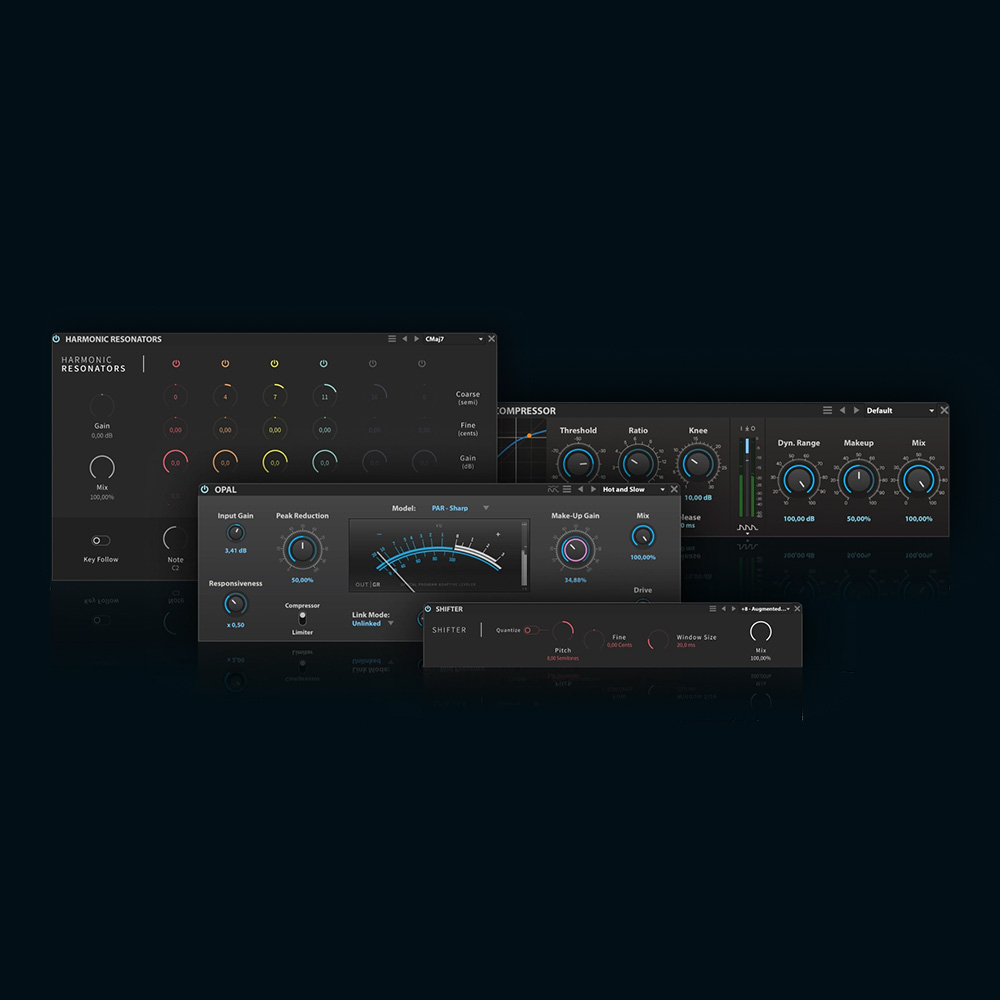1000x1000 pixels.
Task: Click the sidechain waveform icon in the Compressor
Action: (746, 527)
